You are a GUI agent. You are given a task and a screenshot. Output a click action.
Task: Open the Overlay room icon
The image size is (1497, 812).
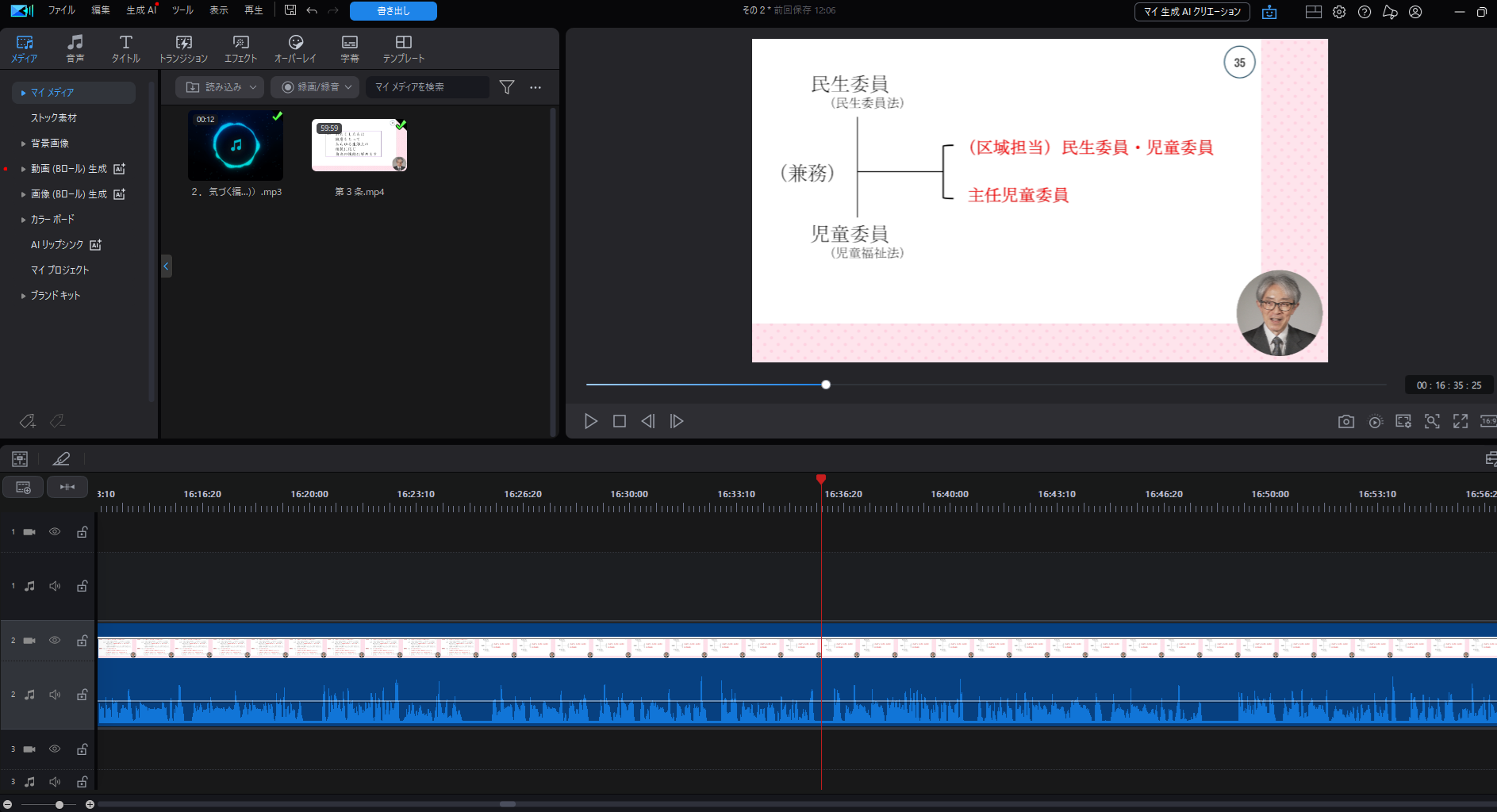tap(295, 48)
